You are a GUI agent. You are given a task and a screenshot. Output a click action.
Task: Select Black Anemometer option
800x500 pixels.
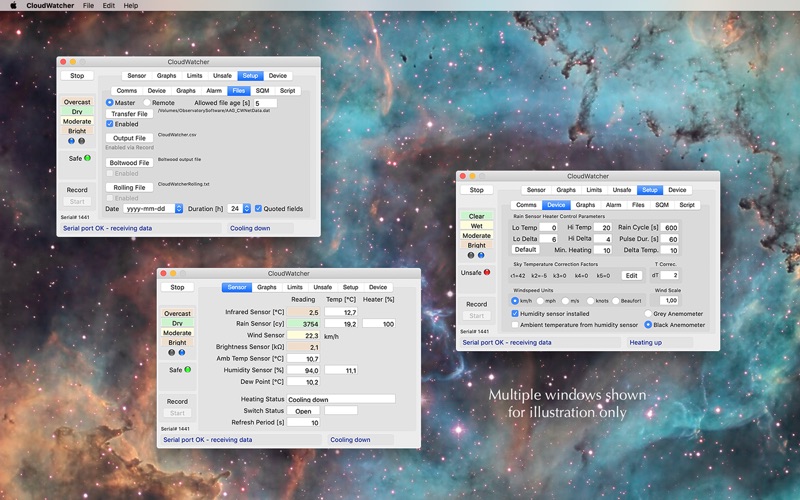click(x=648, y=325)
